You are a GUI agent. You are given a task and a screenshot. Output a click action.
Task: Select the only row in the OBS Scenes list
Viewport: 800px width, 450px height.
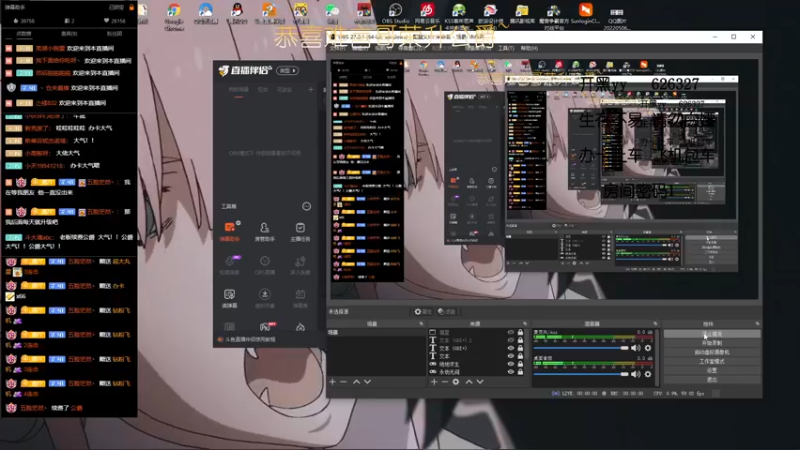(376, 332)
